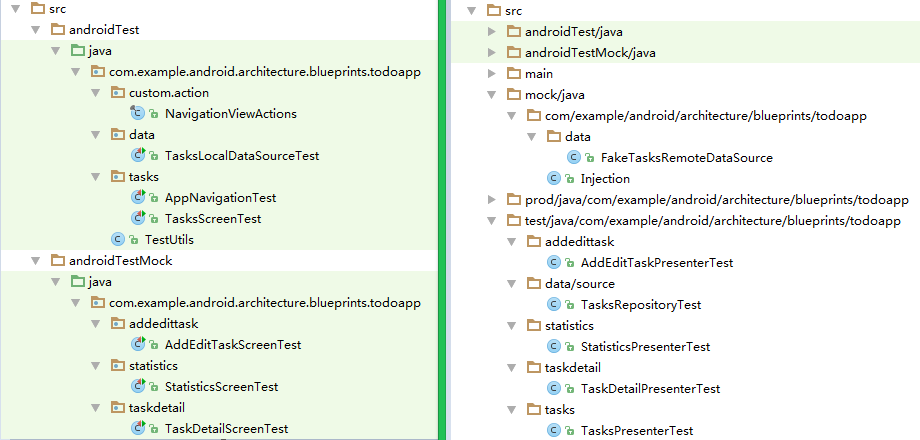Select AddEditTaskPresenterTest file
Screen dimensions: 920x440
[x=656, y=262]
